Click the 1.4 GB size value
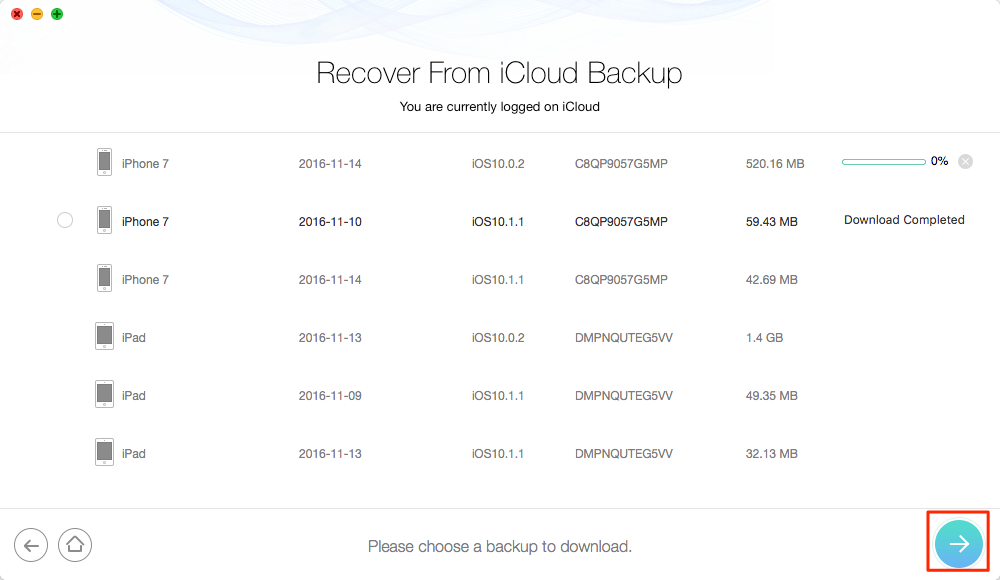This screenshot has width=1000, height=580. tap(764, 338)
